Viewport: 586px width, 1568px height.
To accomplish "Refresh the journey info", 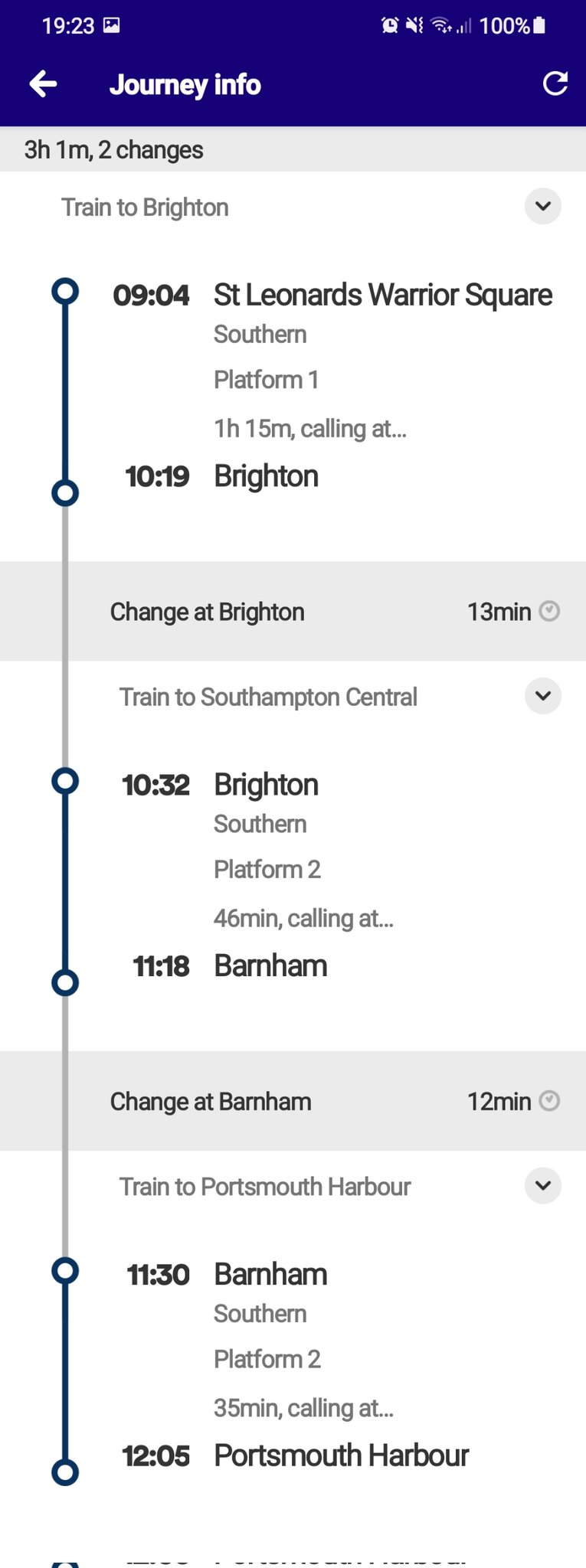I will 555,84.
